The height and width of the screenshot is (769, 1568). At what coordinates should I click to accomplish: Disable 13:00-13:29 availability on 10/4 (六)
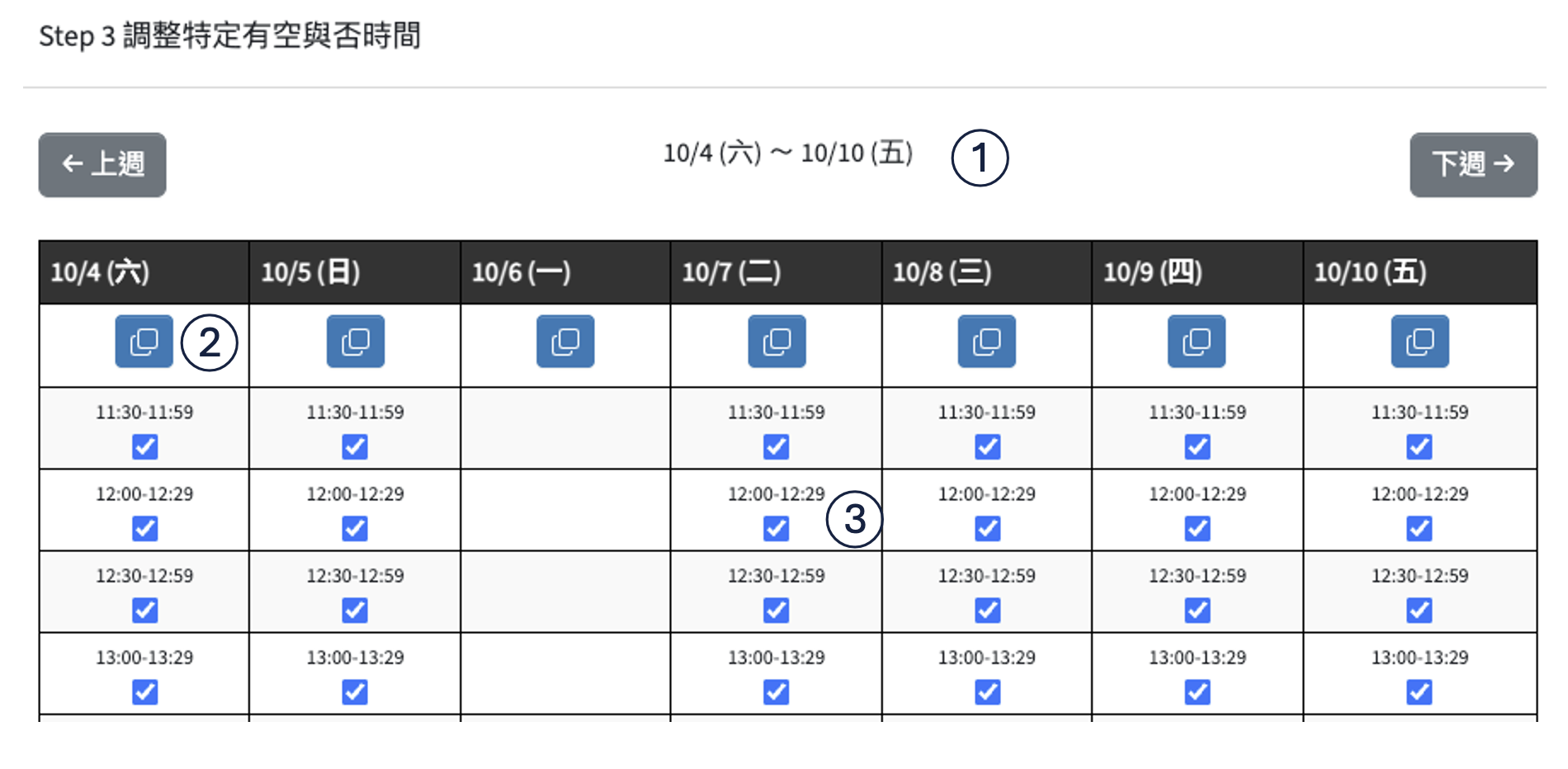(x=145, y=691)
